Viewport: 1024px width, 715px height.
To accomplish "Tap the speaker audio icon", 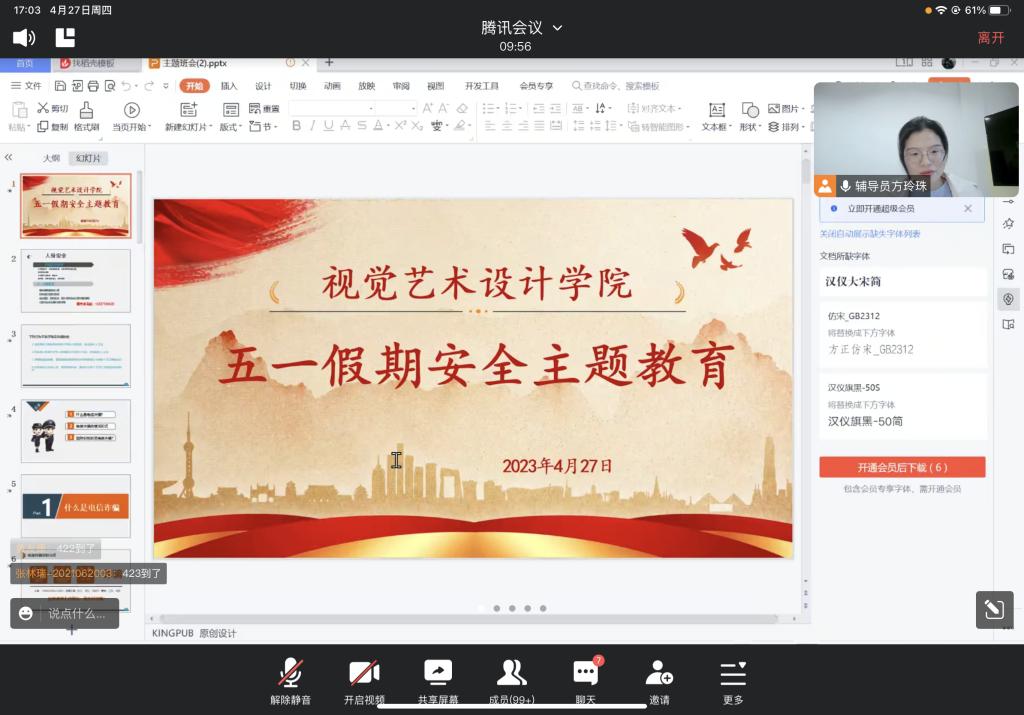I will pyautogui.click(x=24, y=38).
